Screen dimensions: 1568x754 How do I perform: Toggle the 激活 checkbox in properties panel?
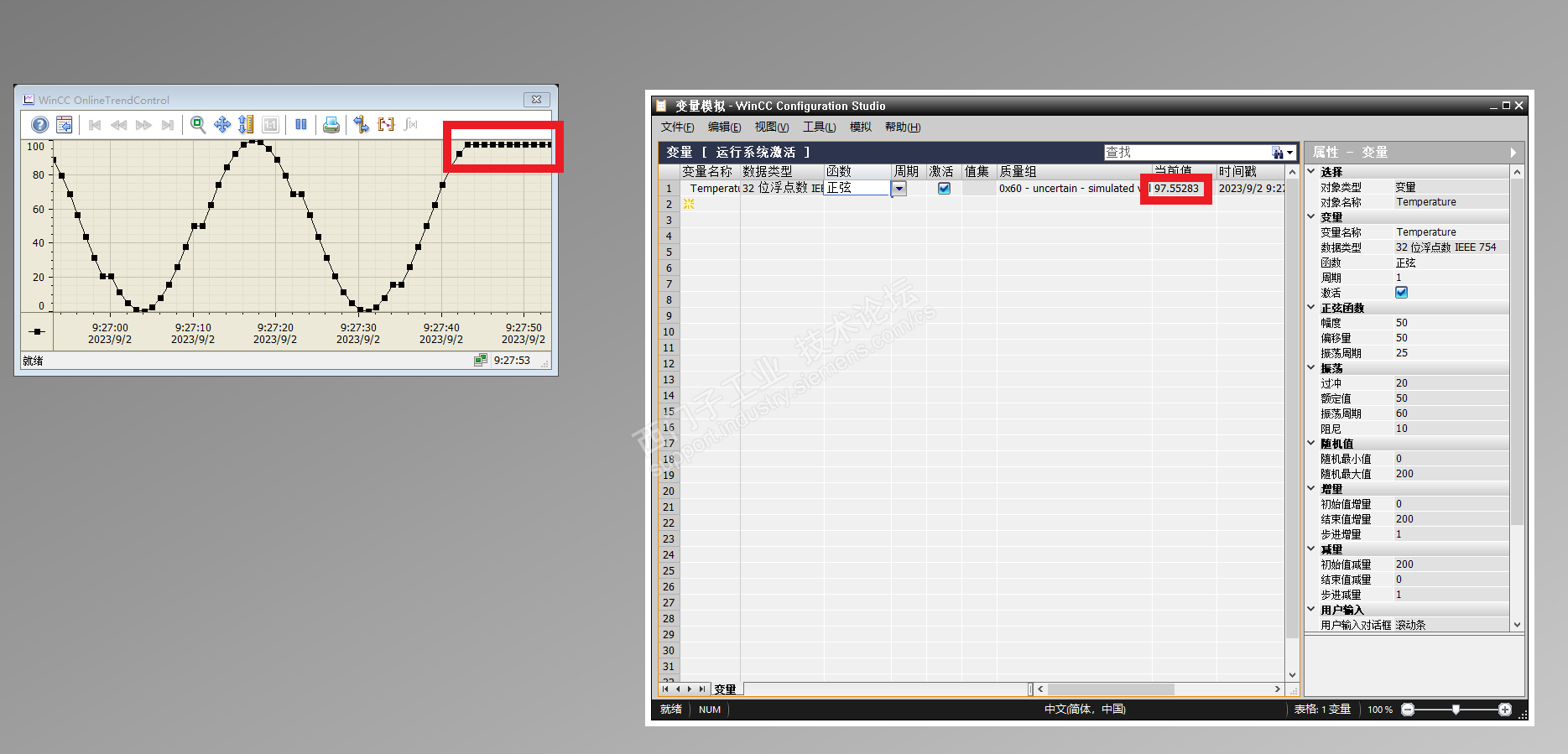tap(1401, 292)
